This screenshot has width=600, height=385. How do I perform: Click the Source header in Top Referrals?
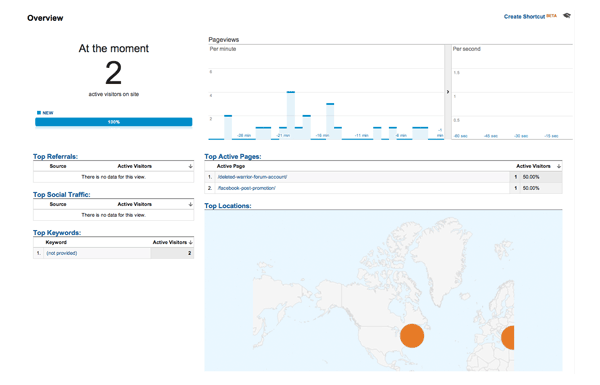pos(58,166)
